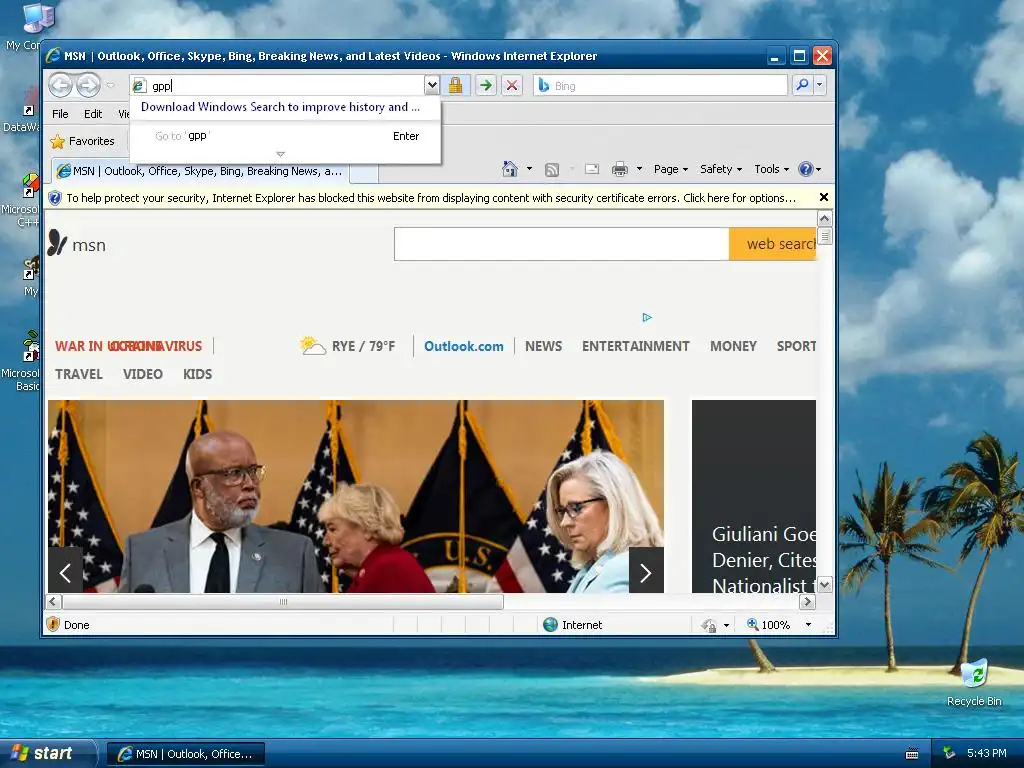Click the Help question mark icon
The height and width of the screenshot is (768, 1024).
(x=806, y=169)
